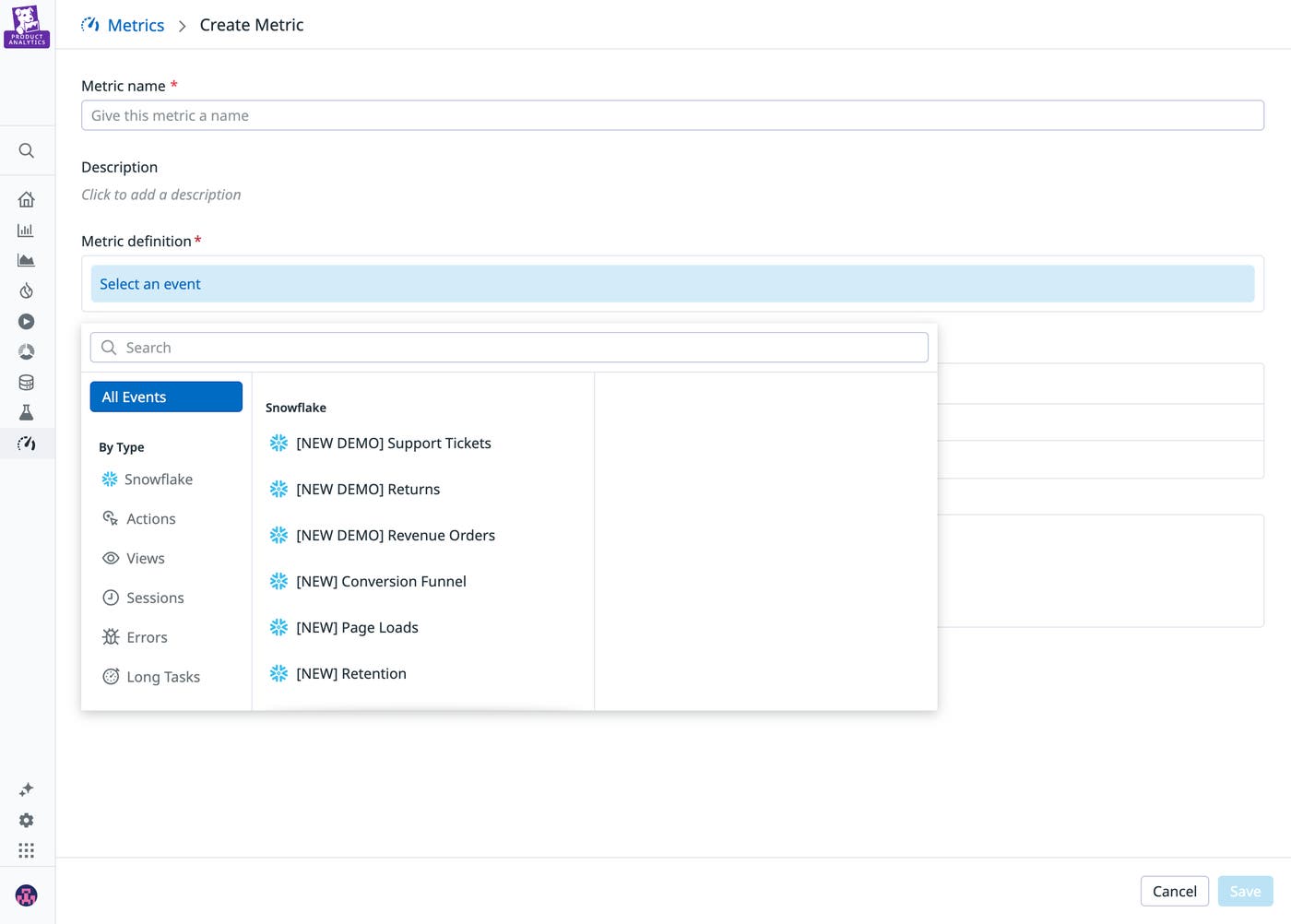
Task: Click snowflake icon beside Revenue Orders
Action: click(278, 536)
